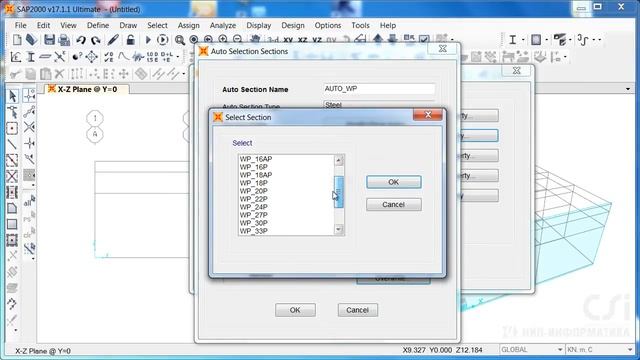The image size is (640, 360).
Task: Click the section list scroll down arrow
Action: point(339,230)
